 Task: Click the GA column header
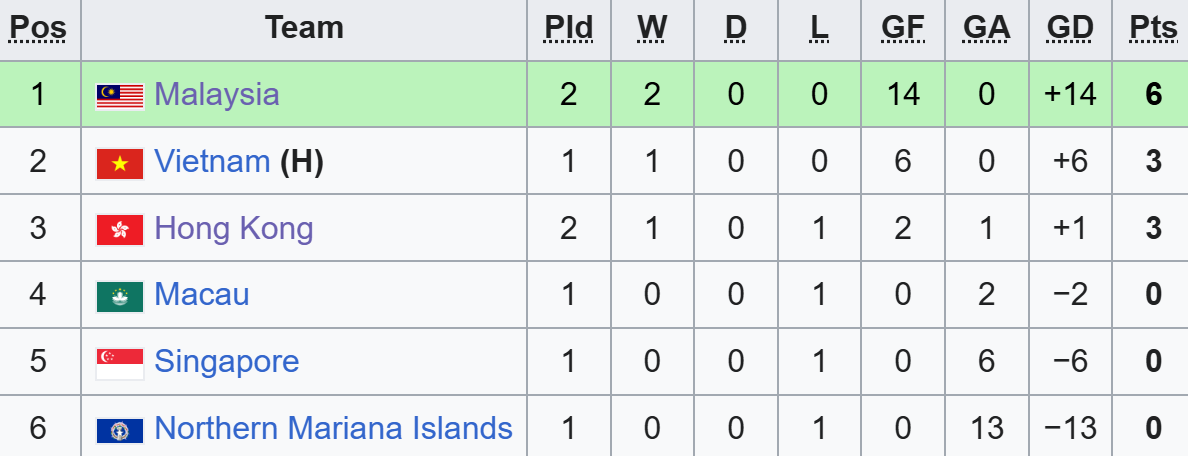pyautogui.click(x=986, y=28)
